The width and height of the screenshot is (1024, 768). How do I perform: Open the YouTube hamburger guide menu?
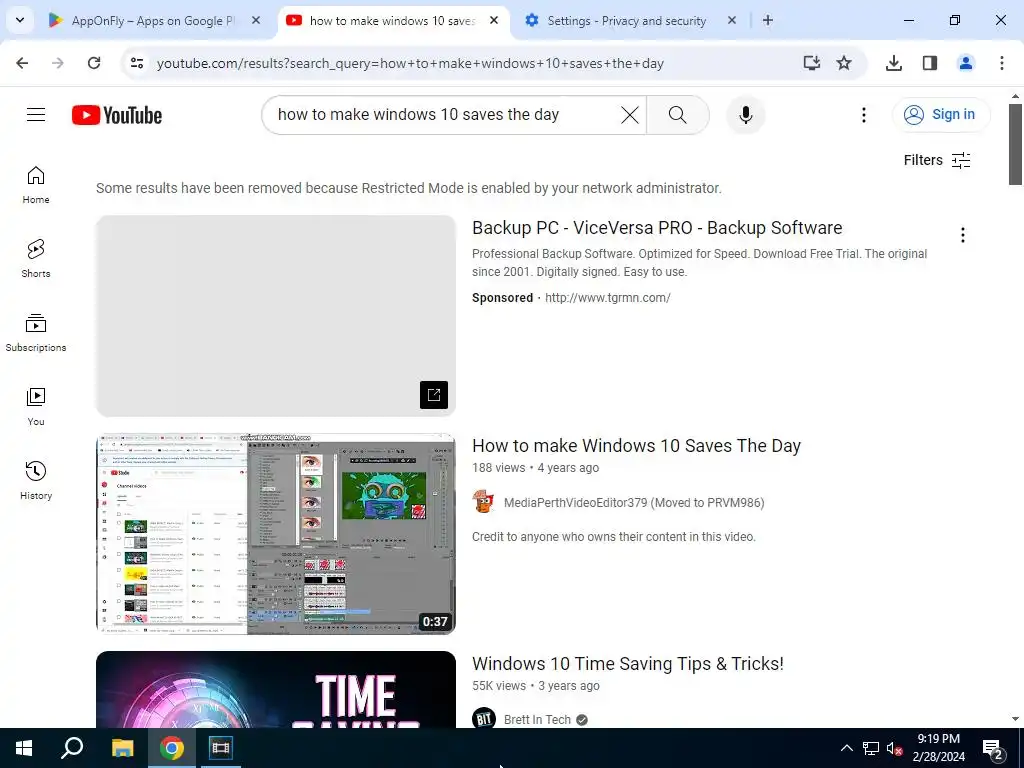click(36, 115)
